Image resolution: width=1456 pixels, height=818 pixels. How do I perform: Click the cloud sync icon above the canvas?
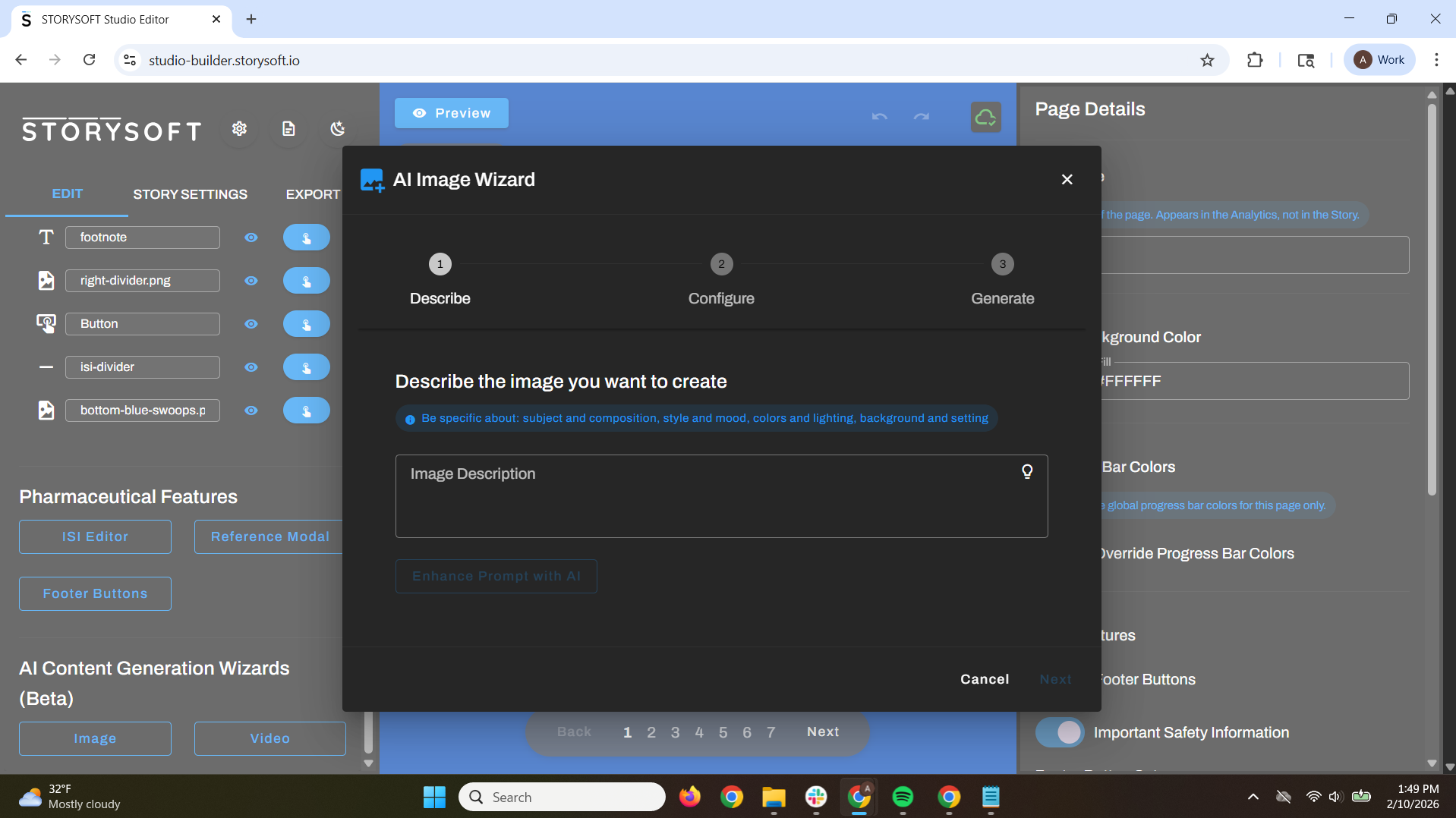coord(985,116)
